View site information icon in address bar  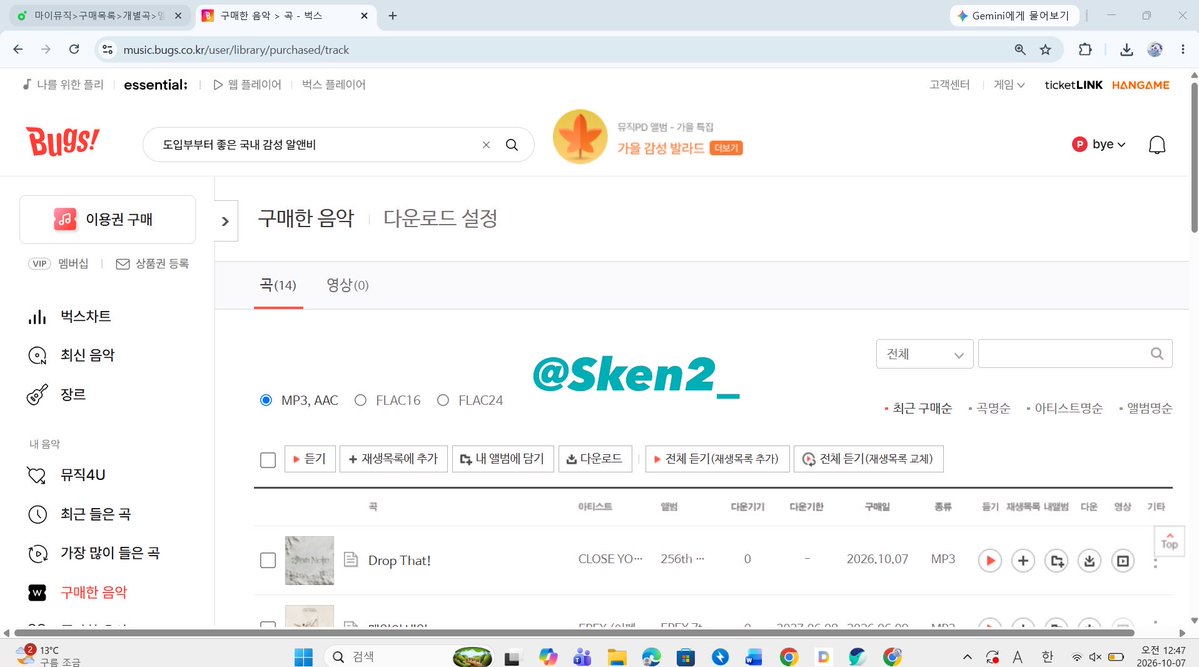108,49
